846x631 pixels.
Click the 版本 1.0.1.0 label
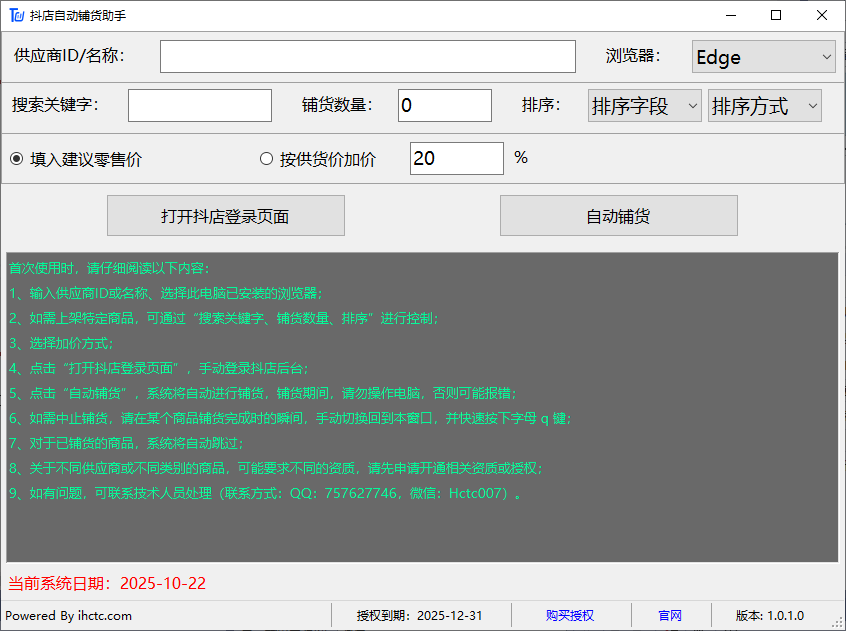tap(770, 616)
